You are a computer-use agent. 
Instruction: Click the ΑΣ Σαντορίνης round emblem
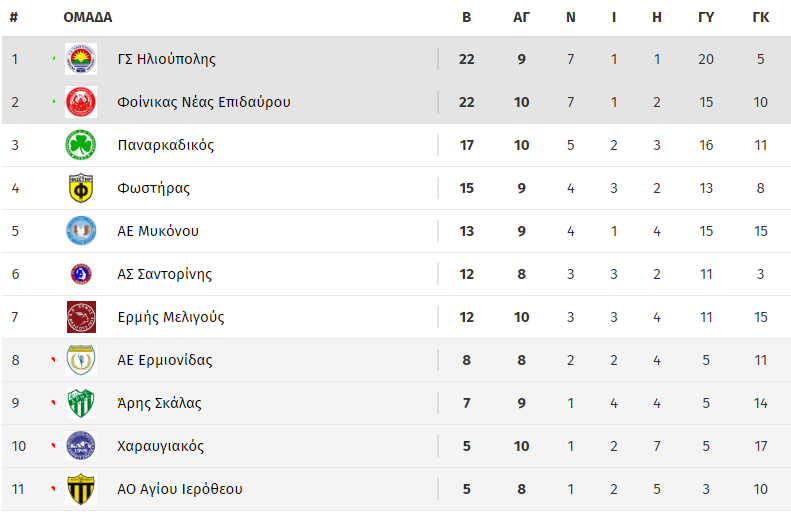point(81,274)
